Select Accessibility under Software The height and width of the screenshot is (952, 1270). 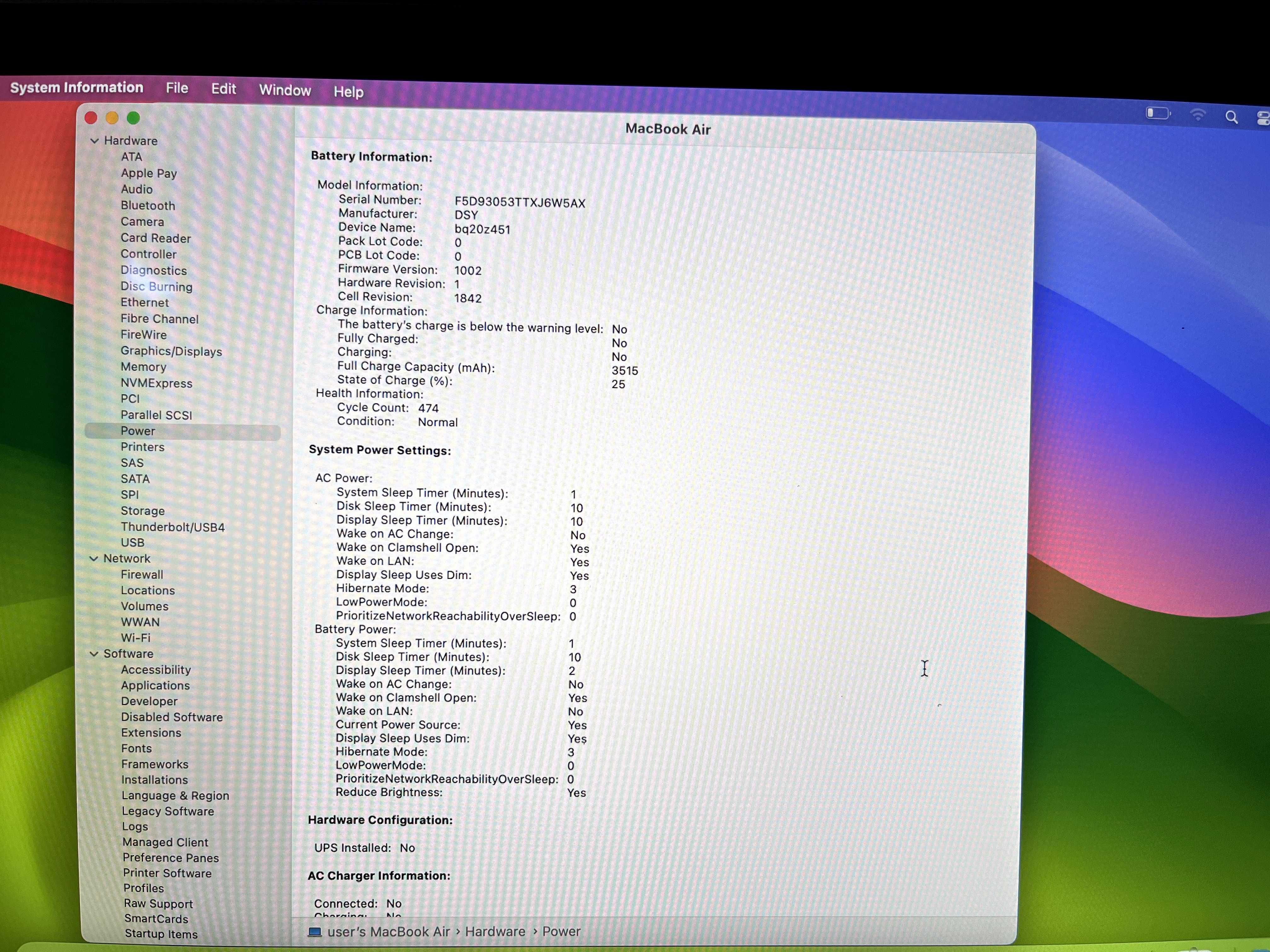(156, 670)
